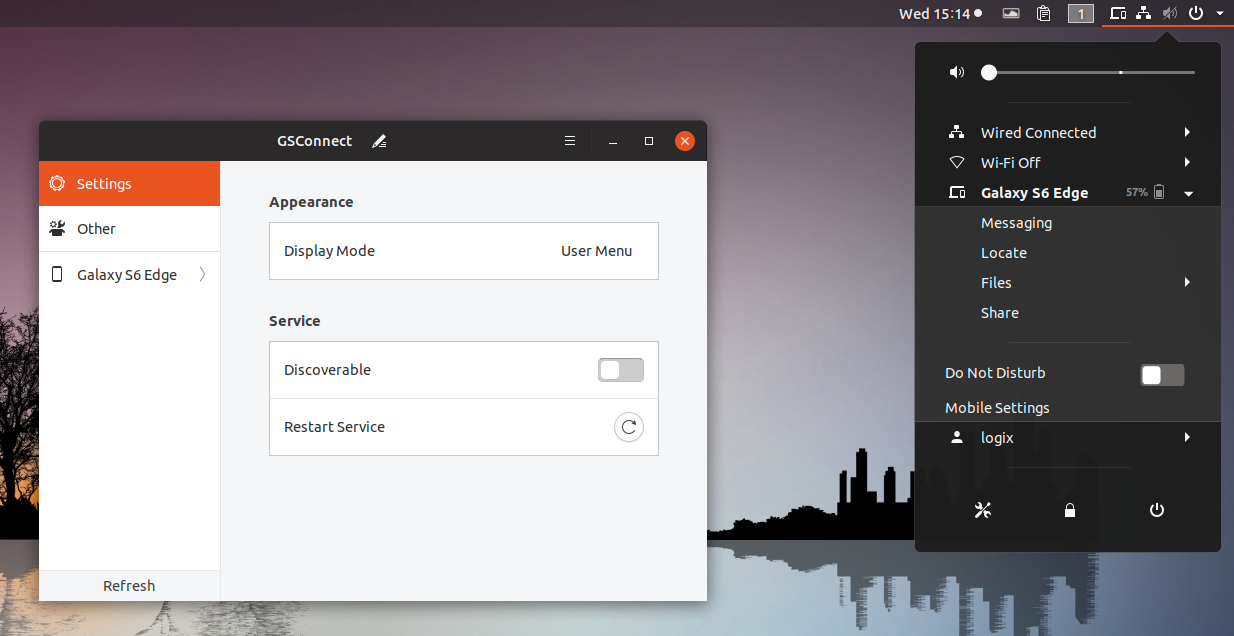Click the user avatar icon next to logix
1234x636 pixels.
click(x=957, y=437)
